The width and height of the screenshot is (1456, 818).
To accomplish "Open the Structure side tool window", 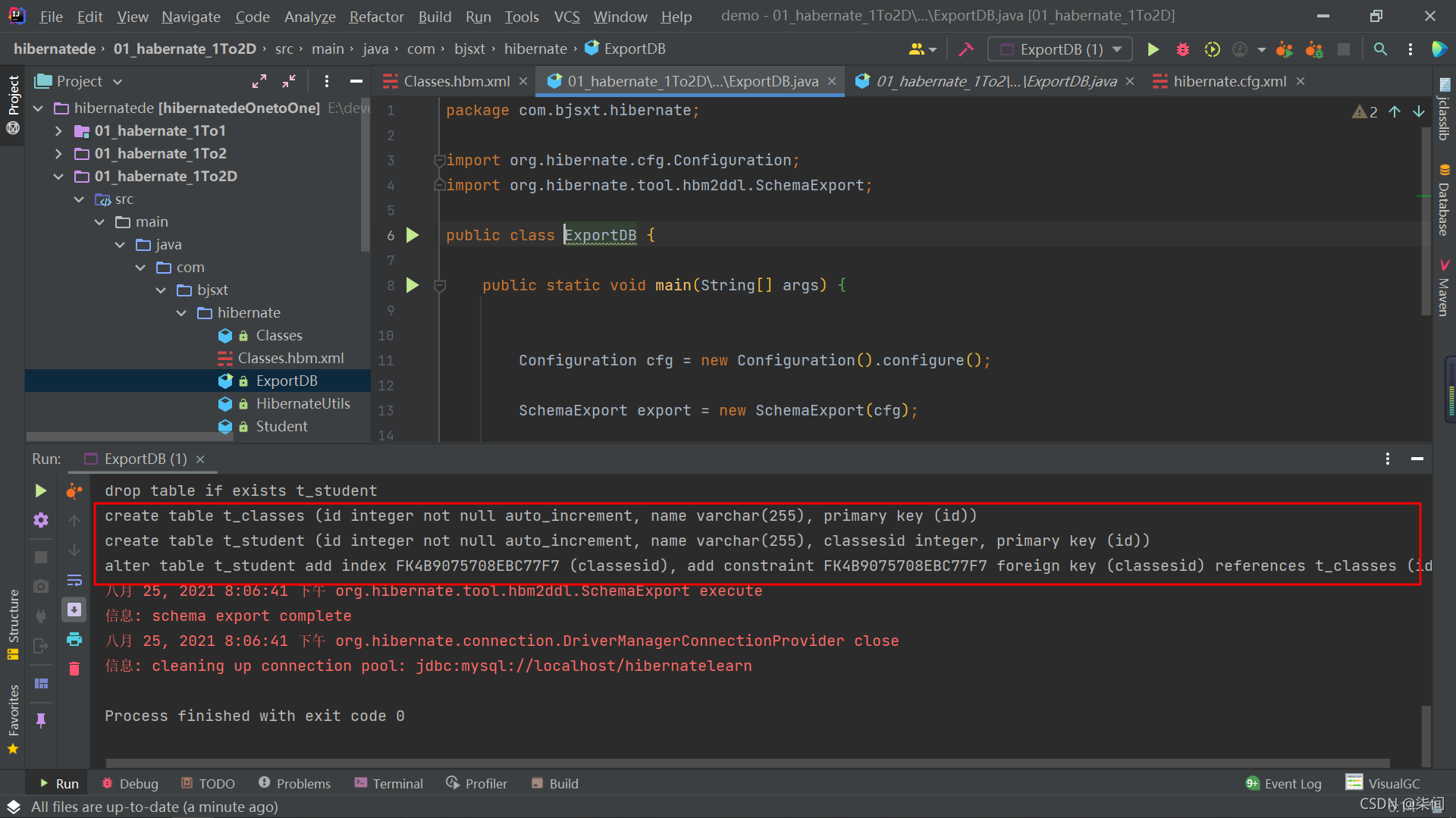I will pos(13,625).
